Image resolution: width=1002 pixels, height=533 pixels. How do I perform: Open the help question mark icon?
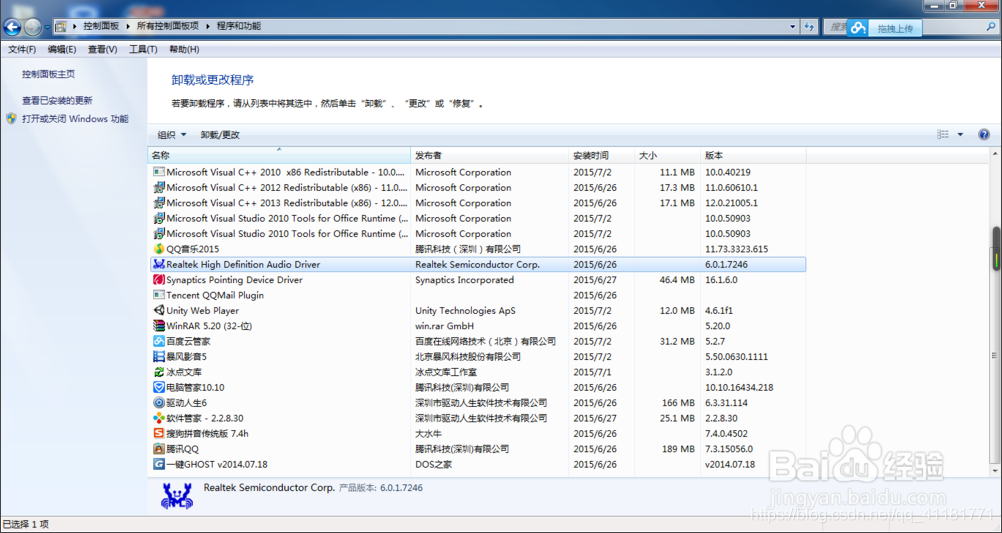pos(984,135)
